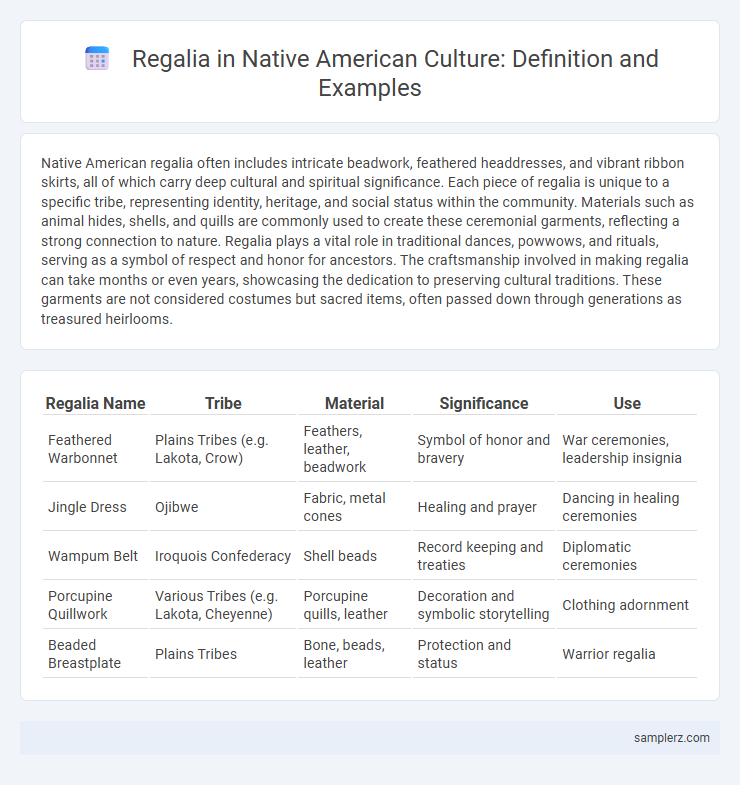Click the intro paragraph starting 'Native American regalia often'
This screenshot has width=740, height=785.
367,241
